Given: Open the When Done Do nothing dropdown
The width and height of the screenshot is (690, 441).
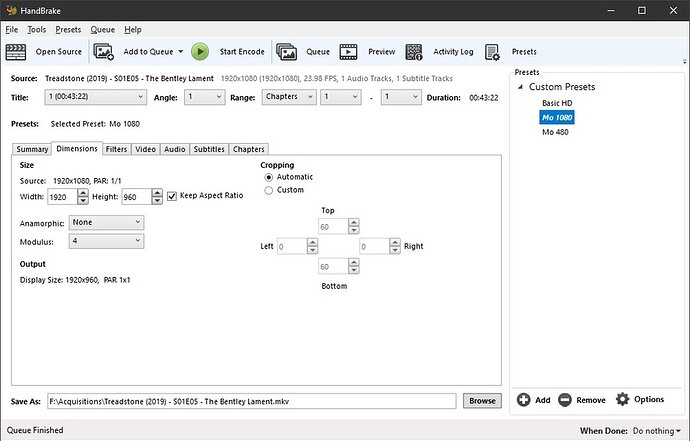Looking at the screenshot, I should point(656,430).
